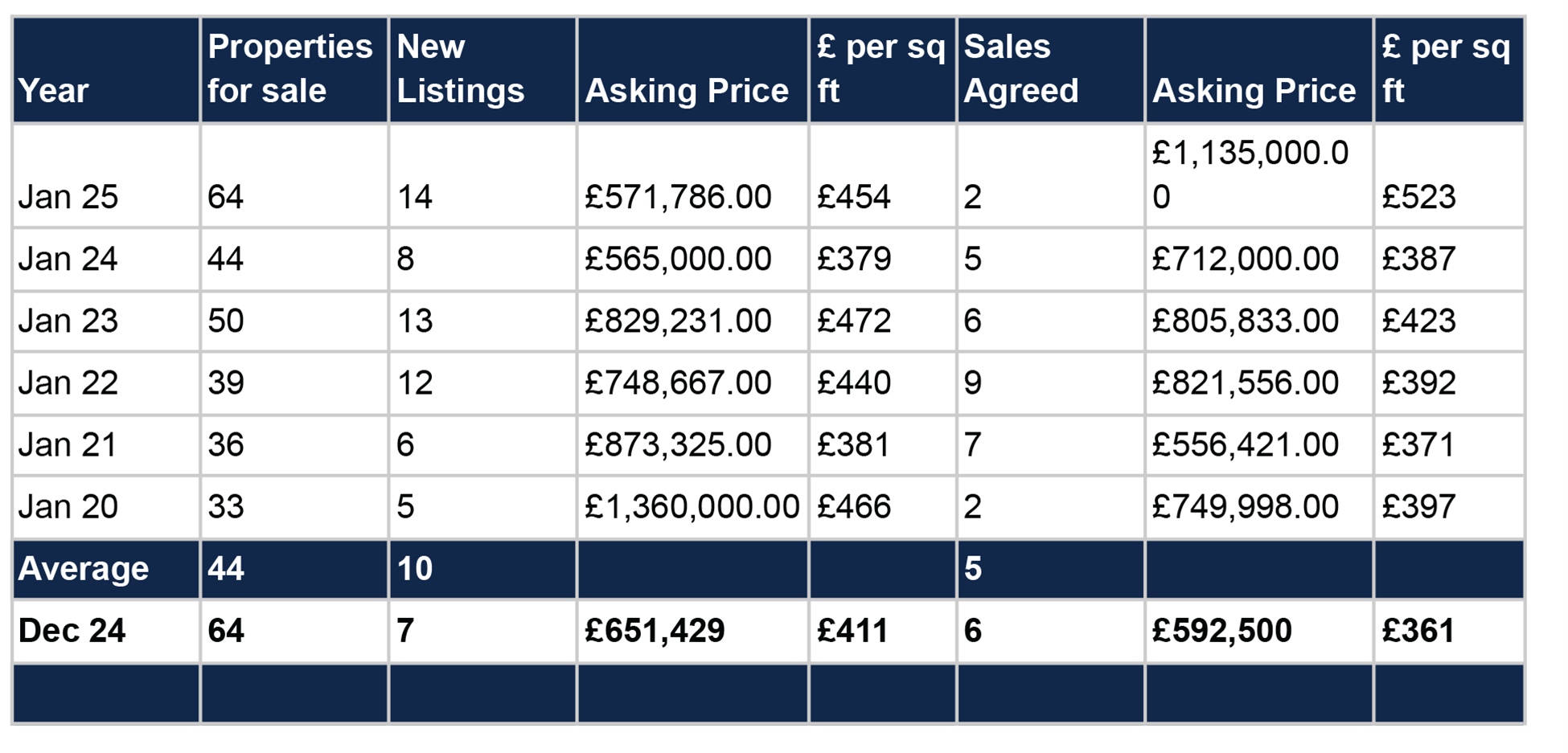Select the £821,556.00 cell
This screenshot has height=753, width=1568.
tap(1245, 383)
